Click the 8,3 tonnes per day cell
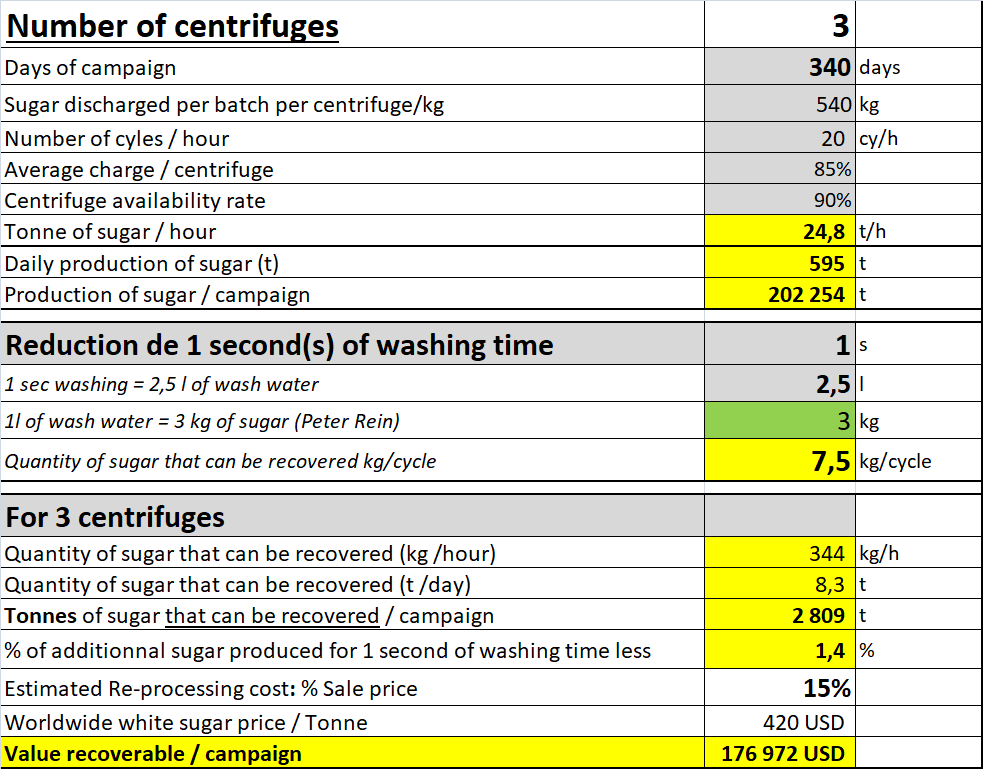Image resolution: width=983 pixels, height=769 pixels. (780, 585)
